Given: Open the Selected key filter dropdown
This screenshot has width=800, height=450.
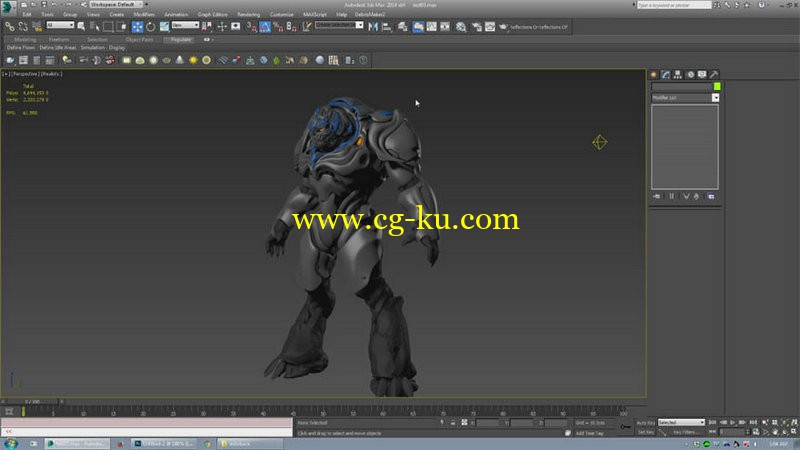Looking at the screenshot, I should pyautogui.click(x=681, y=422).
